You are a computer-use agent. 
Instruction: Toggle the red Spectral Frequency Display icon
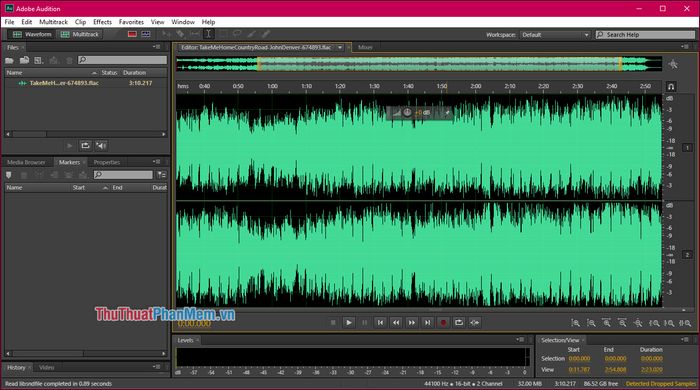[x=132, y=34]
